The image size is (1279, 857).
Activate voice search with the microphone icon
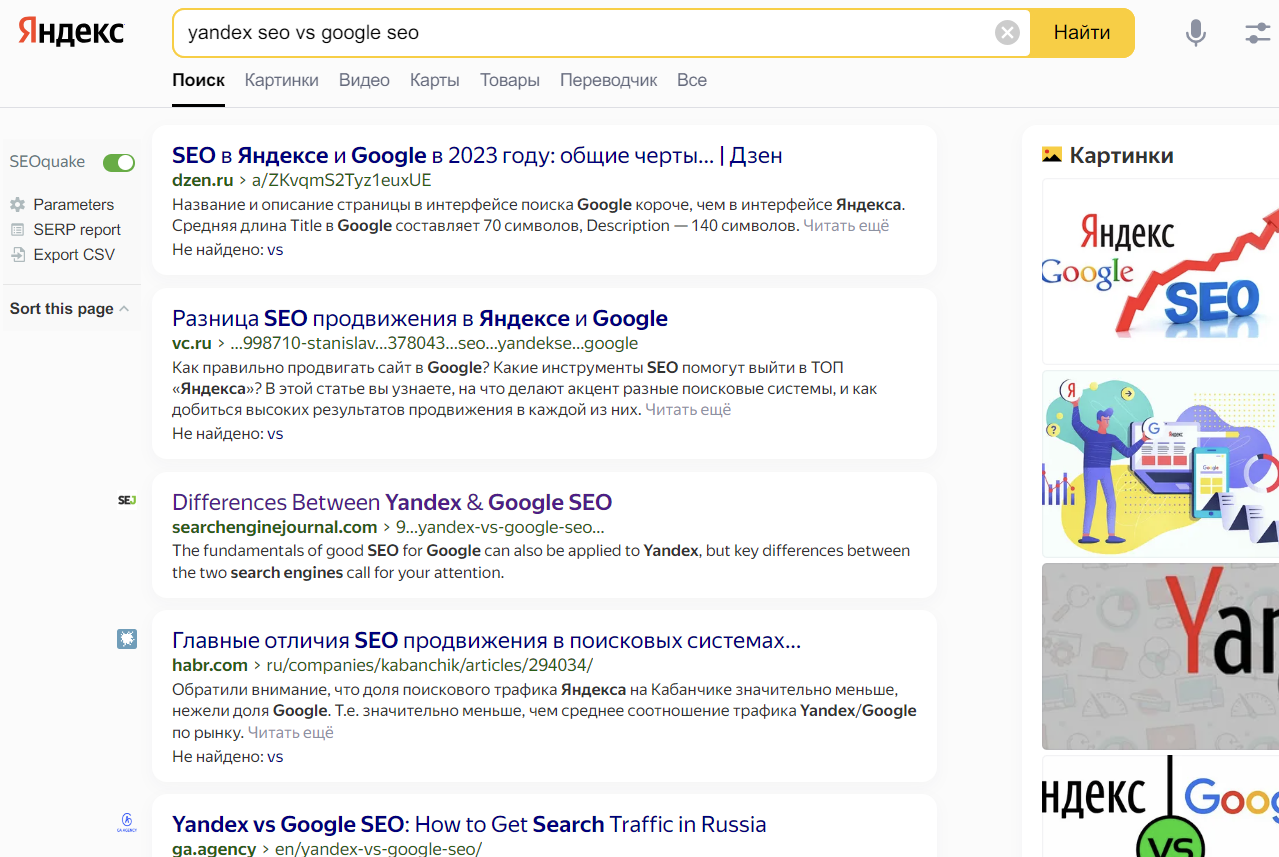point(1195,32)
